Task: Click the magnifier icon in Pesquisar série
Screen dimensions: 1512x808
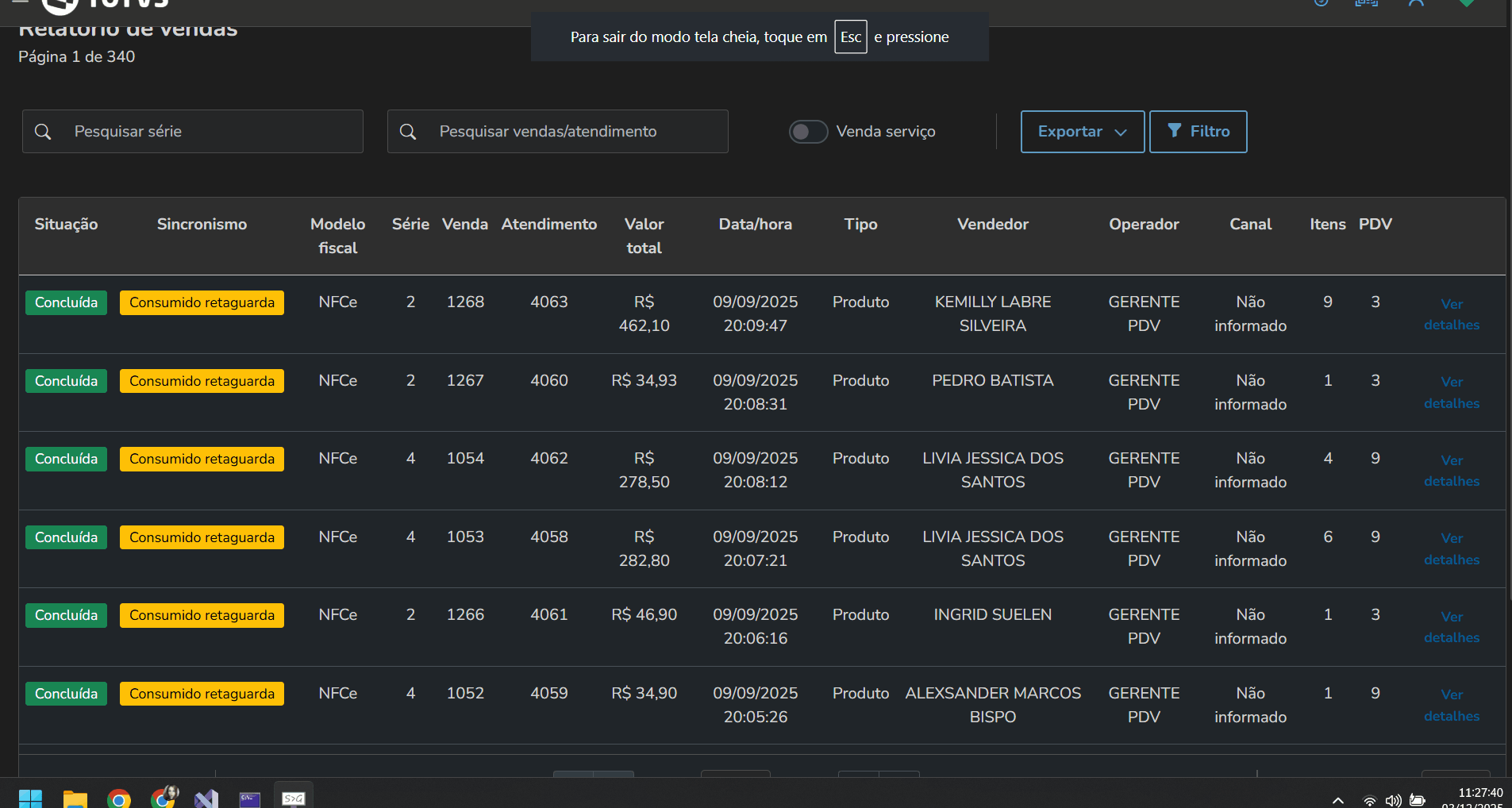Action: [43, 132]
